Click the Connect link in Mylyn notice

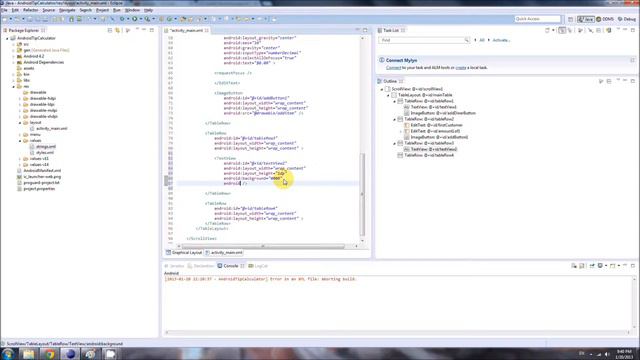click(x=393, y=68)
